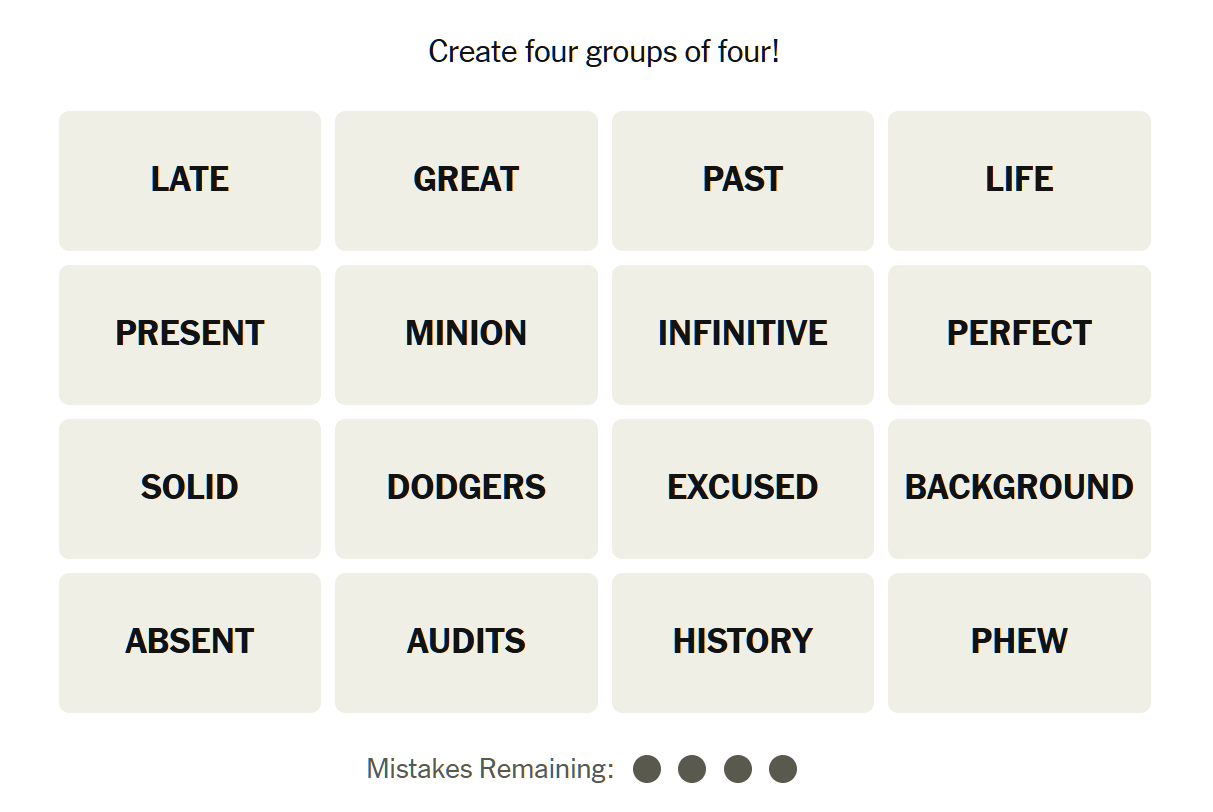Select the ABSENT word tile
The width and height of the screenshot is (1213, 812).
[190, 642]
